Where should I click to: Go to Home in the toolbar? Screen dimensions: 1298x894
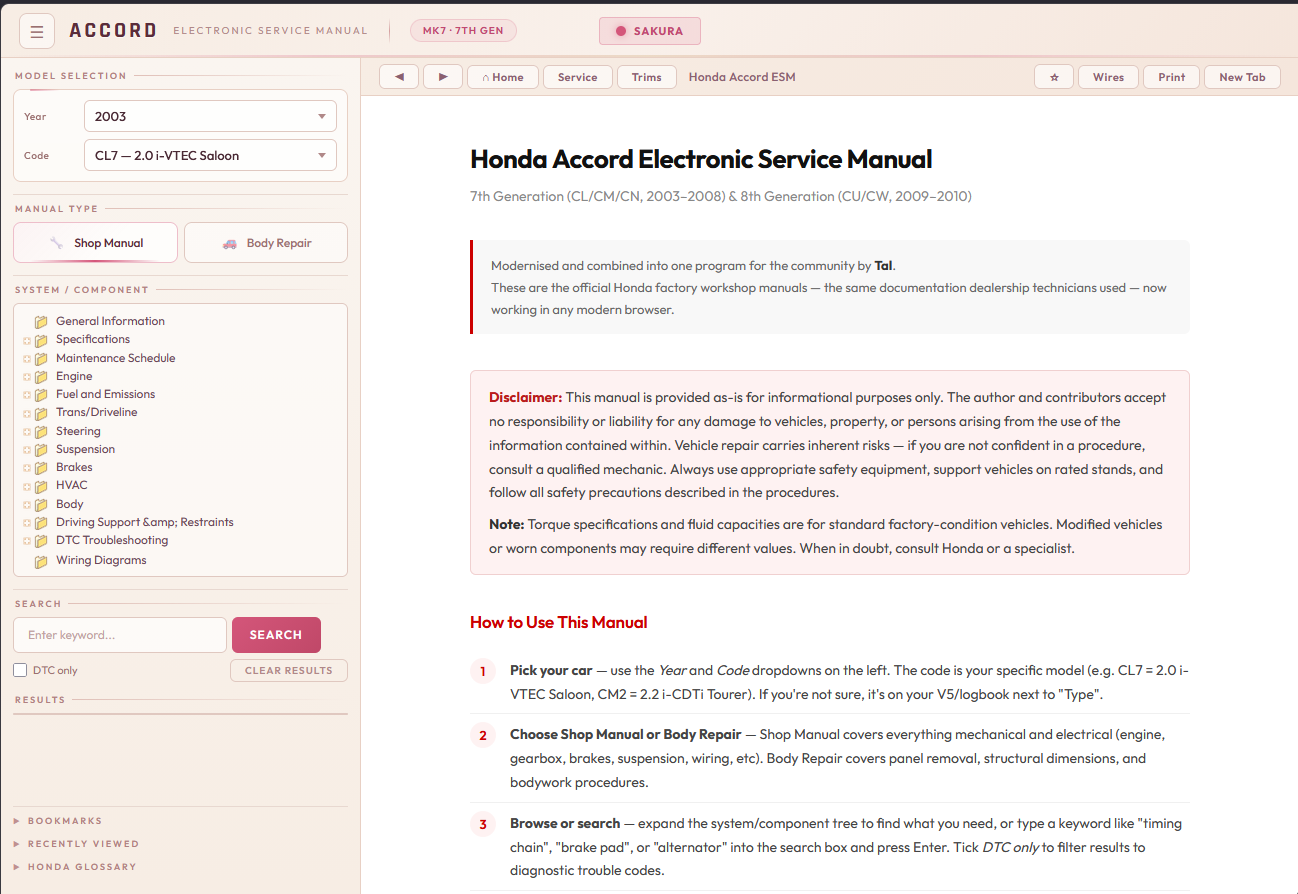click(503, 77)
